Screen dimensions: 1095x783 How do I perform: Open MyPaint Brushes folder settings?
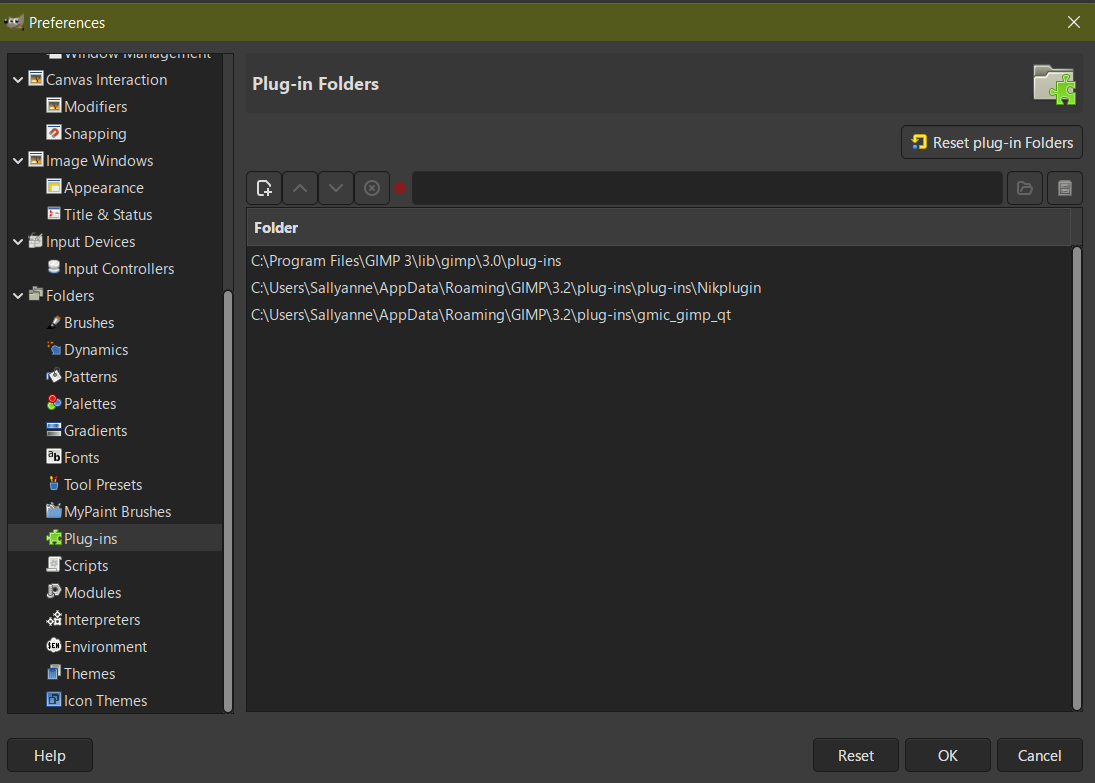pyautogui.click(x=117, y=511)
